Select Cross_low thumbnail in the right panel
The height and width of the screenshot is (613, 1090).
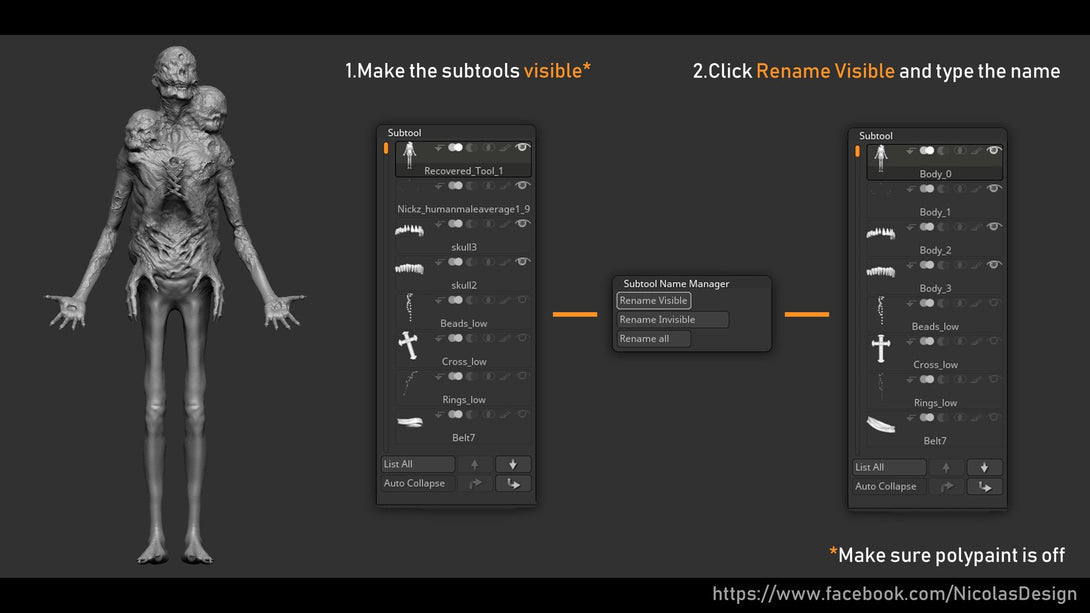click(x=881, y=348)
